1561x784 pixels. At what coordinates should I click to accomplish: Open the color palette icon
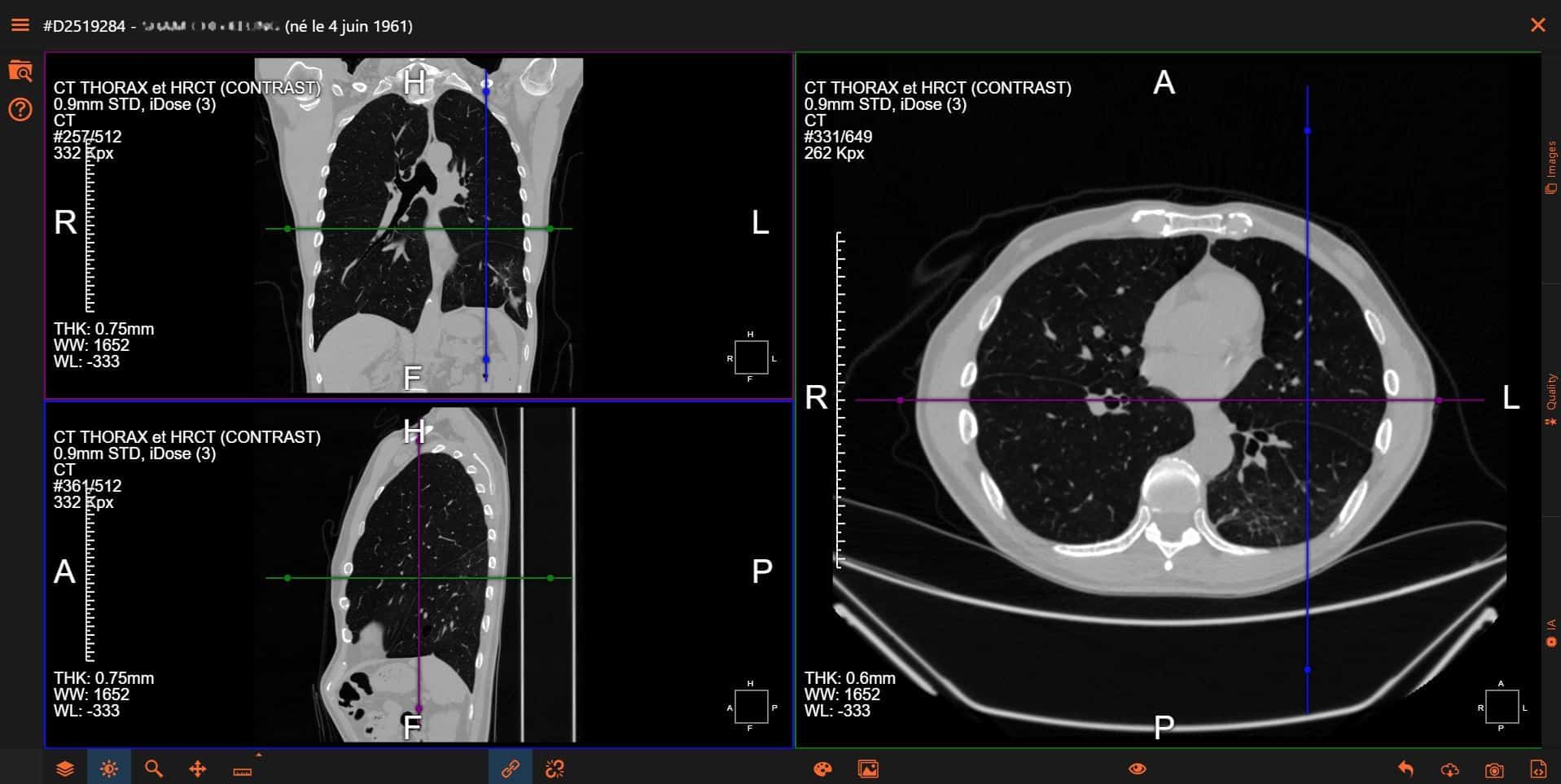tap(823, 769)
